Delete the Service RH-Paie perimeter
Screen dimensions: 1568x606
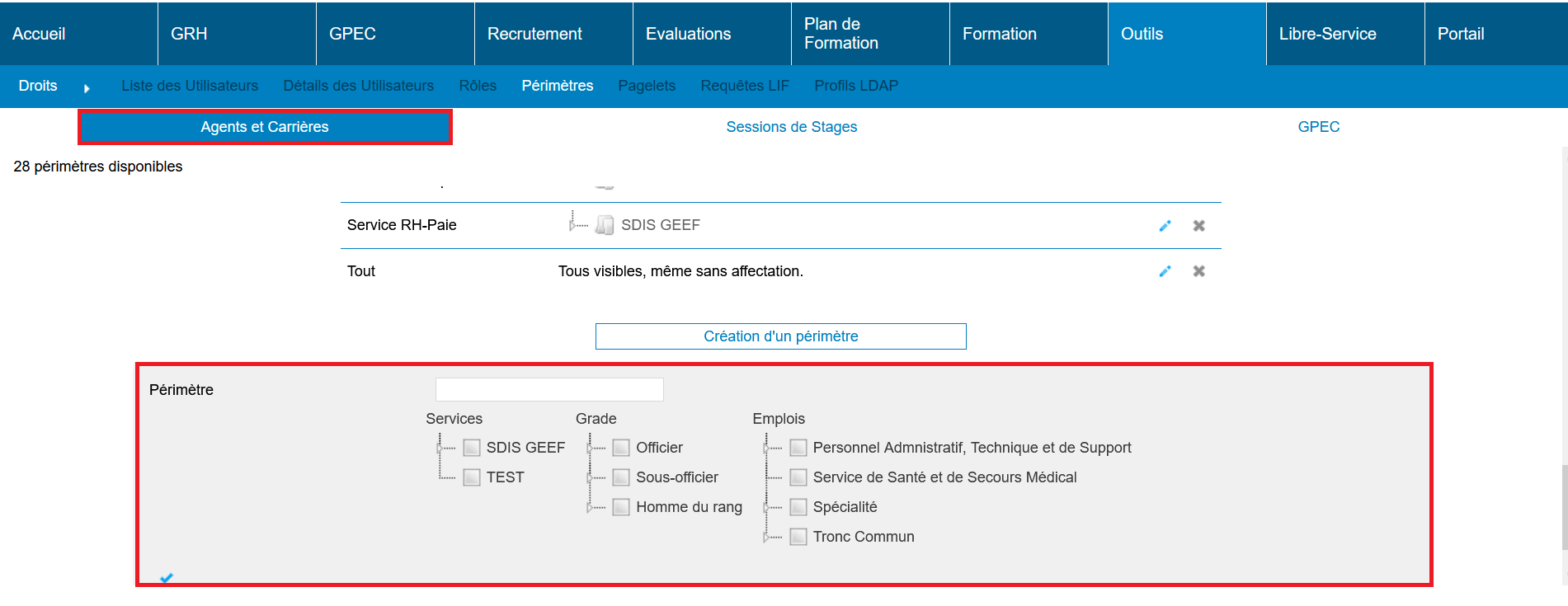1198,226
